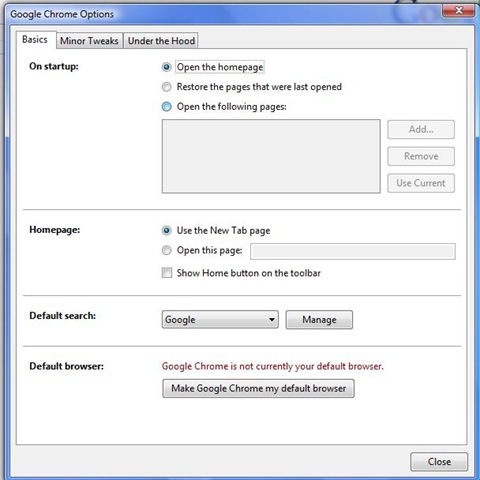Image resolution: width=480 pixels, height=480 pixels.
Task: Expand the Google default search dropdown
Action: coord(220,320)
